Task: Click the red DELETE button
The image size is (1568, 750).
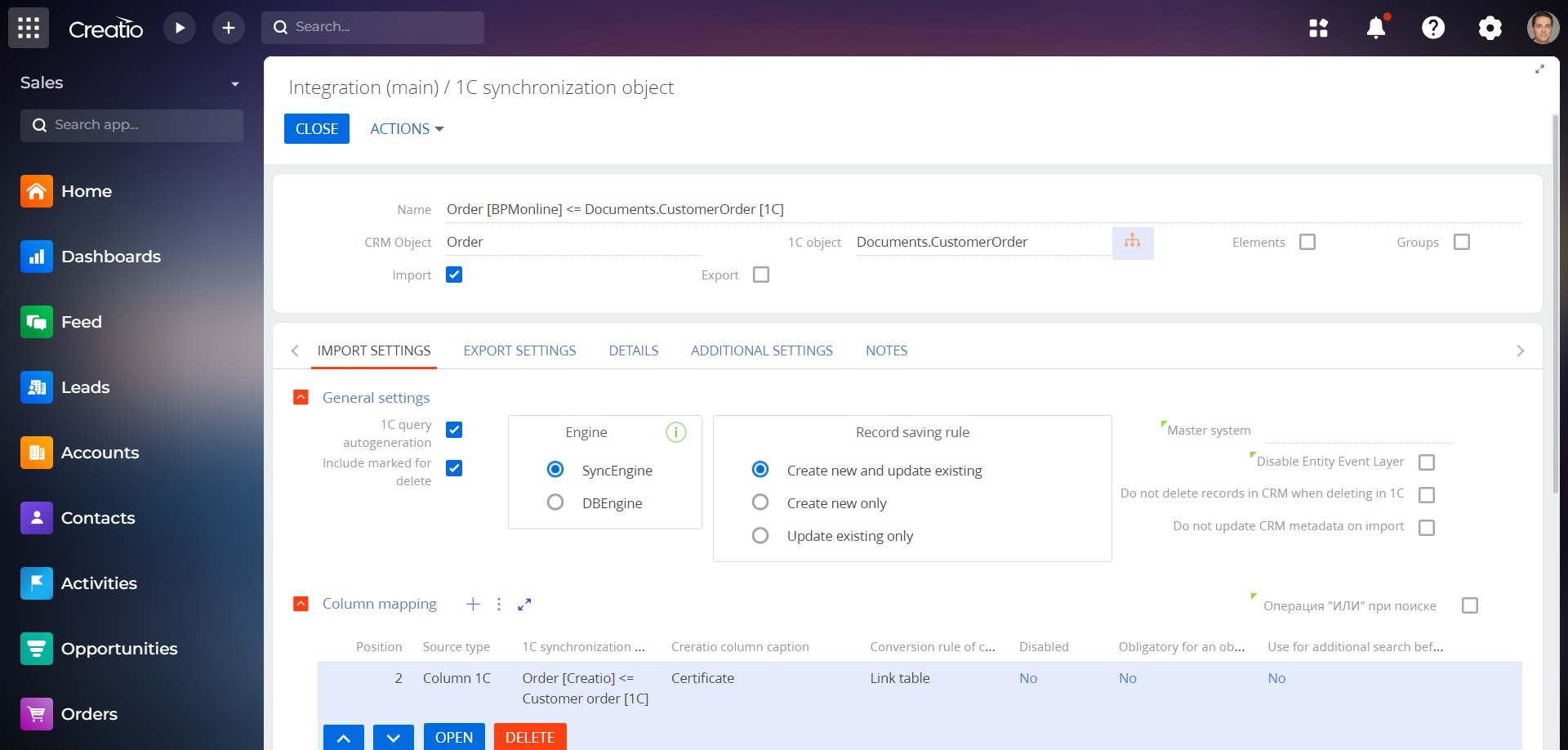Action: point(530,737)
